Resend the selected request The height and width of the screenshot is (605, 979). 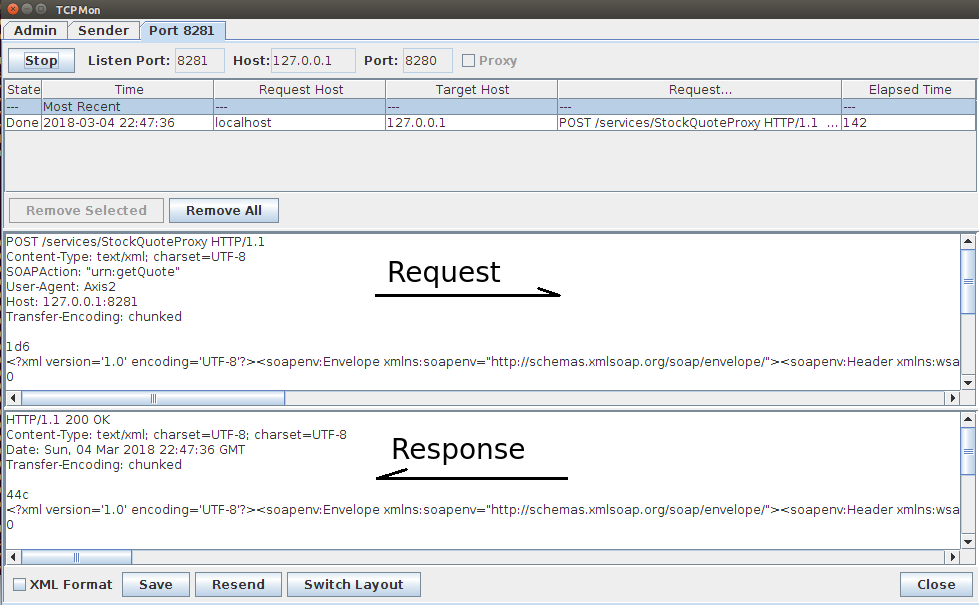238,585
